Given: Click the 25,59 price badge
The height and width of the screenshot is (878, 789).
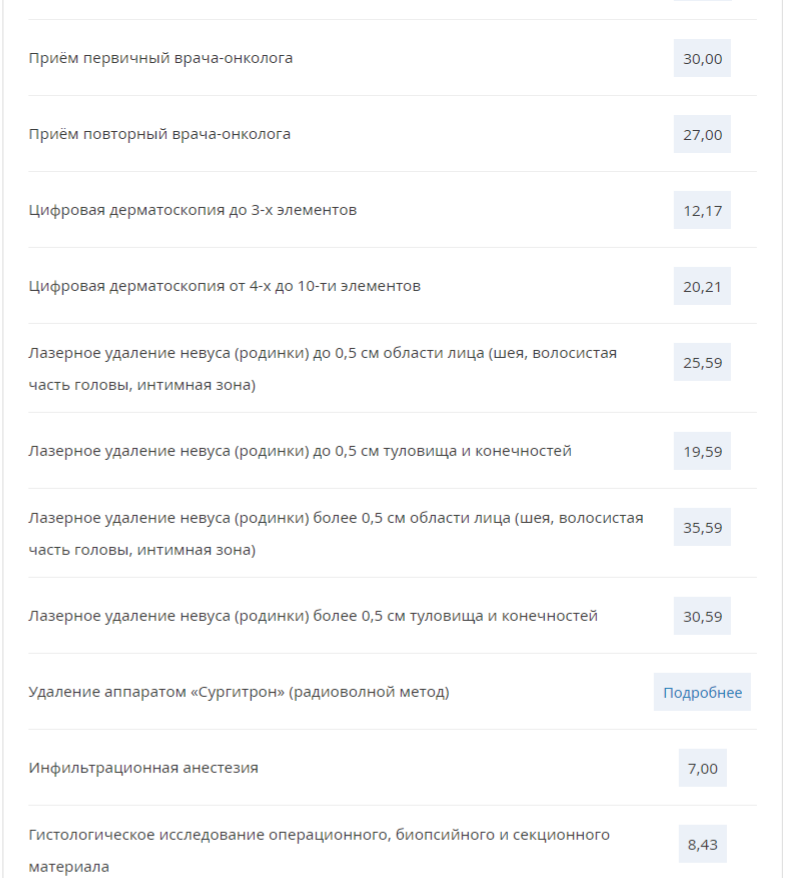Looking at the screenshot, I should click(702, 362).
